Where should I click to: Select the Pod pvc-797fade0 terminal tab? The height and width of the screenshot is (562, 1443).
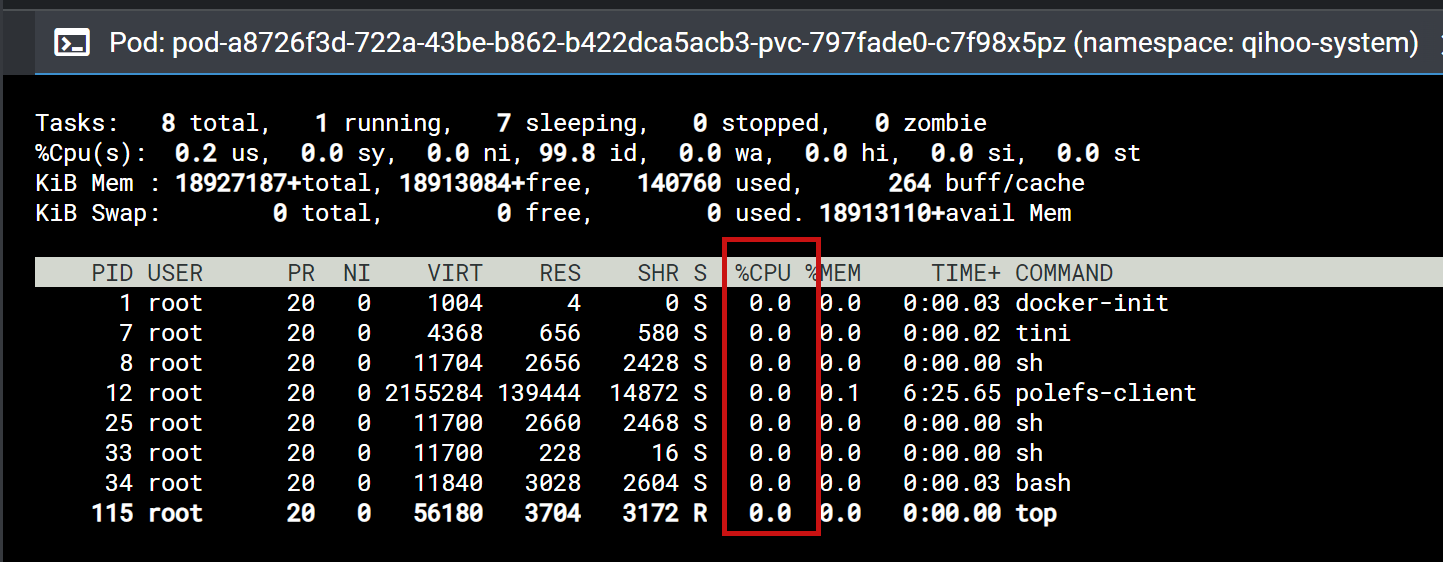point(738,42)
